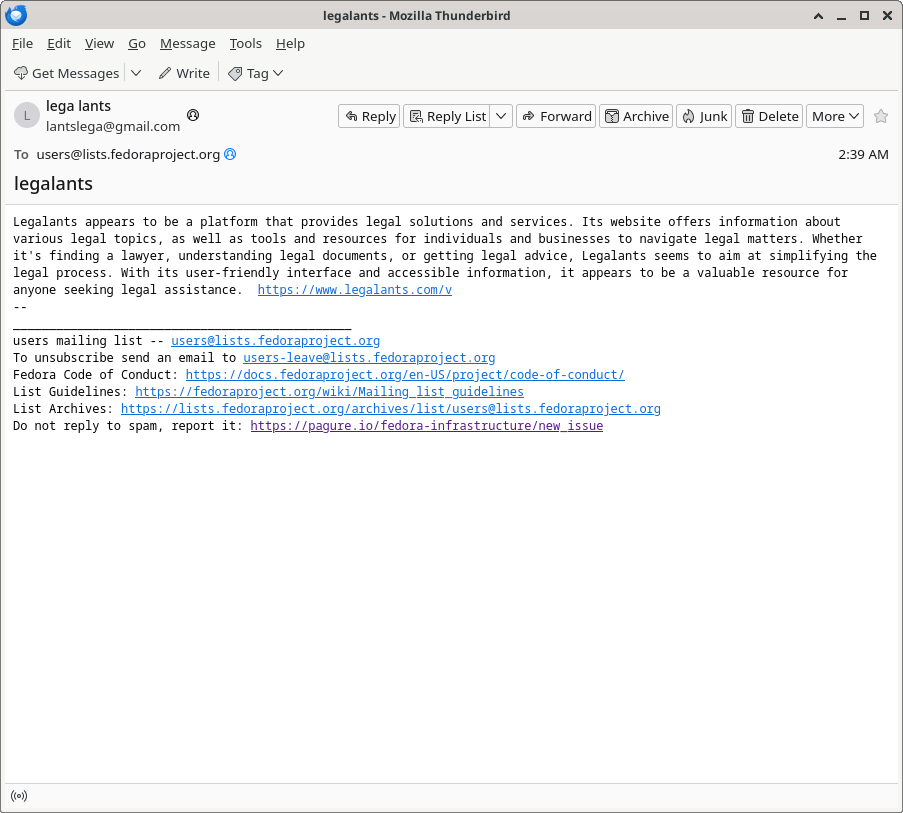This screenshot has height=813, width=903.
Task: Close the Thunderbird window
Action: 887,16
